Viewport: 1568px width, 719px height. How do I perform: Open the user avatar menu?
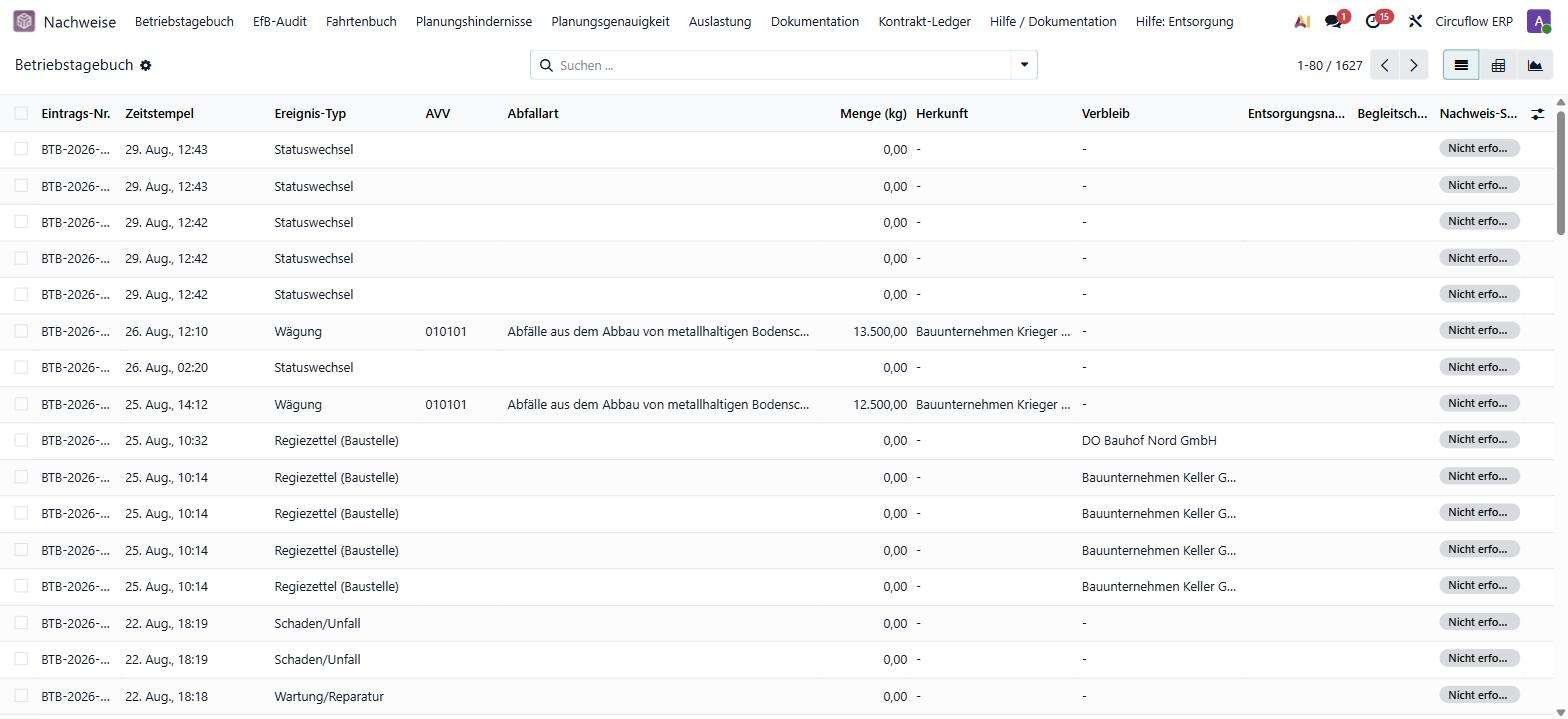point(1538,21)
